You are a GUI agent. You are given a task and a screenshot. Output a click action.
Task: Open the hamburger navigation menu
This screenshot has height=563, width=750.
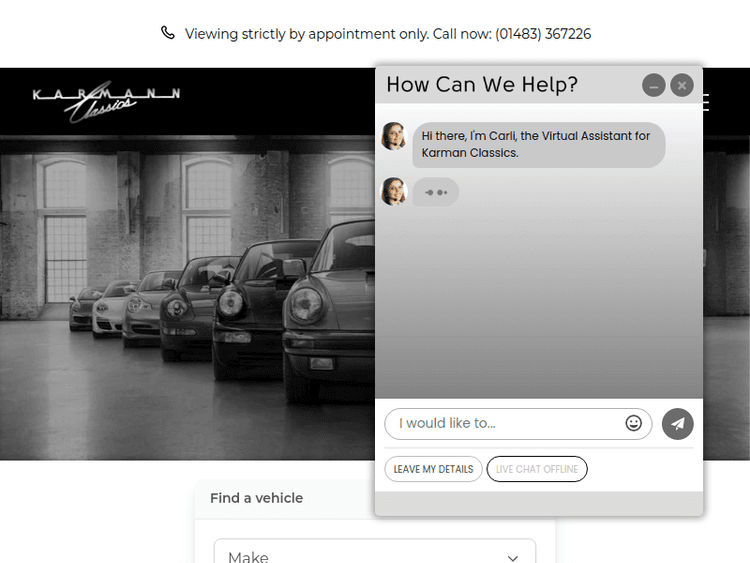click(x=707, y=102)
